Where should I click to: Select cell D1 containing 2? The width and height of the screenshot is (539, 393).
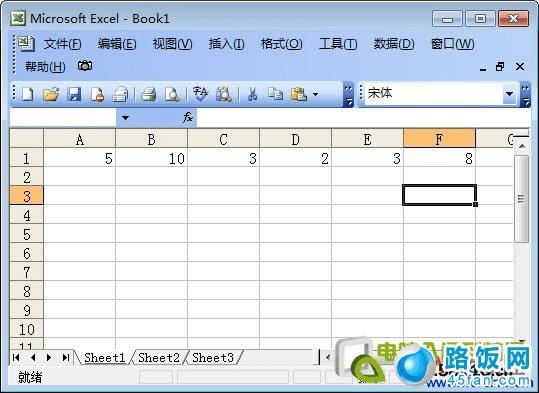(x=296, y=158)
